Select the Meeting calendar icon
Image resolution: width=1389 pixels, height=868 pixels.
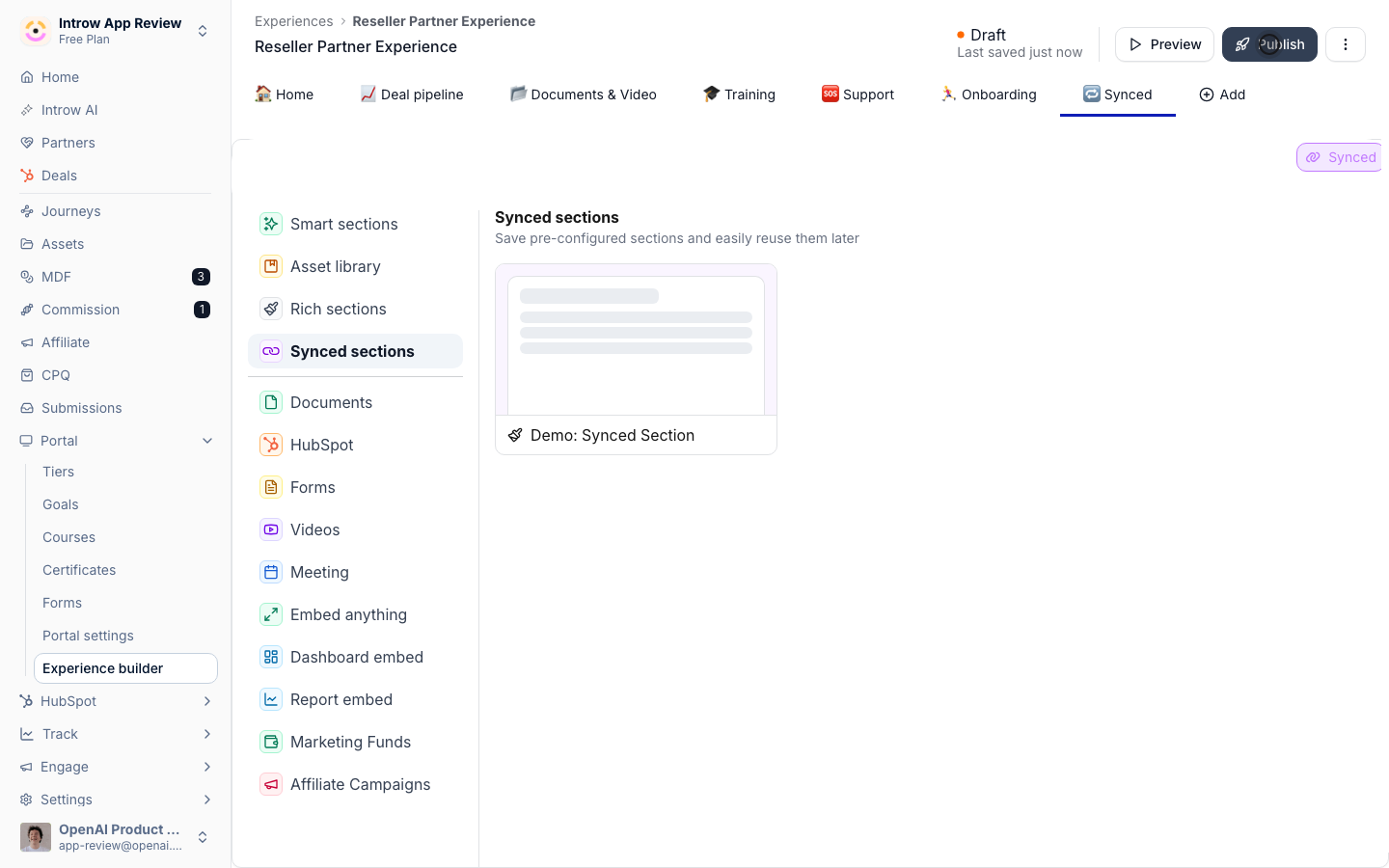(x=271, y=572)
